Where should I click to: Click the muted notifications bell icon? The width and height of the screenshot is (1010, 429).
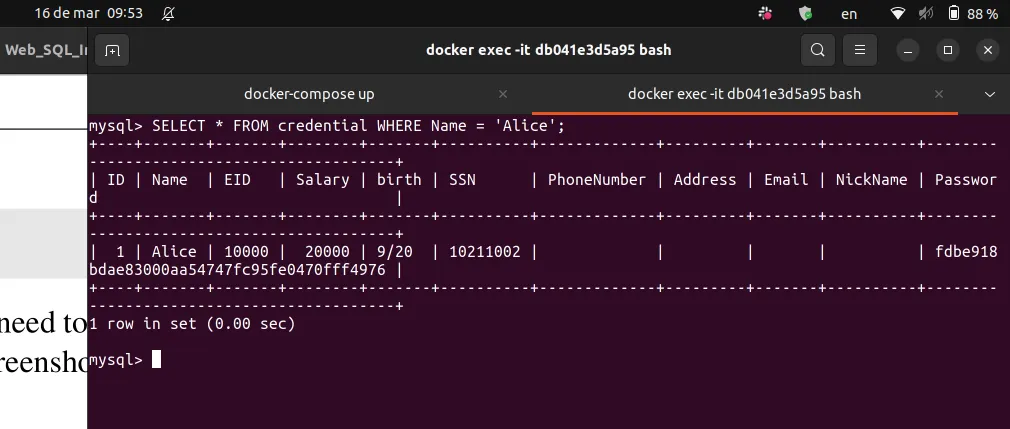[167, 14]
